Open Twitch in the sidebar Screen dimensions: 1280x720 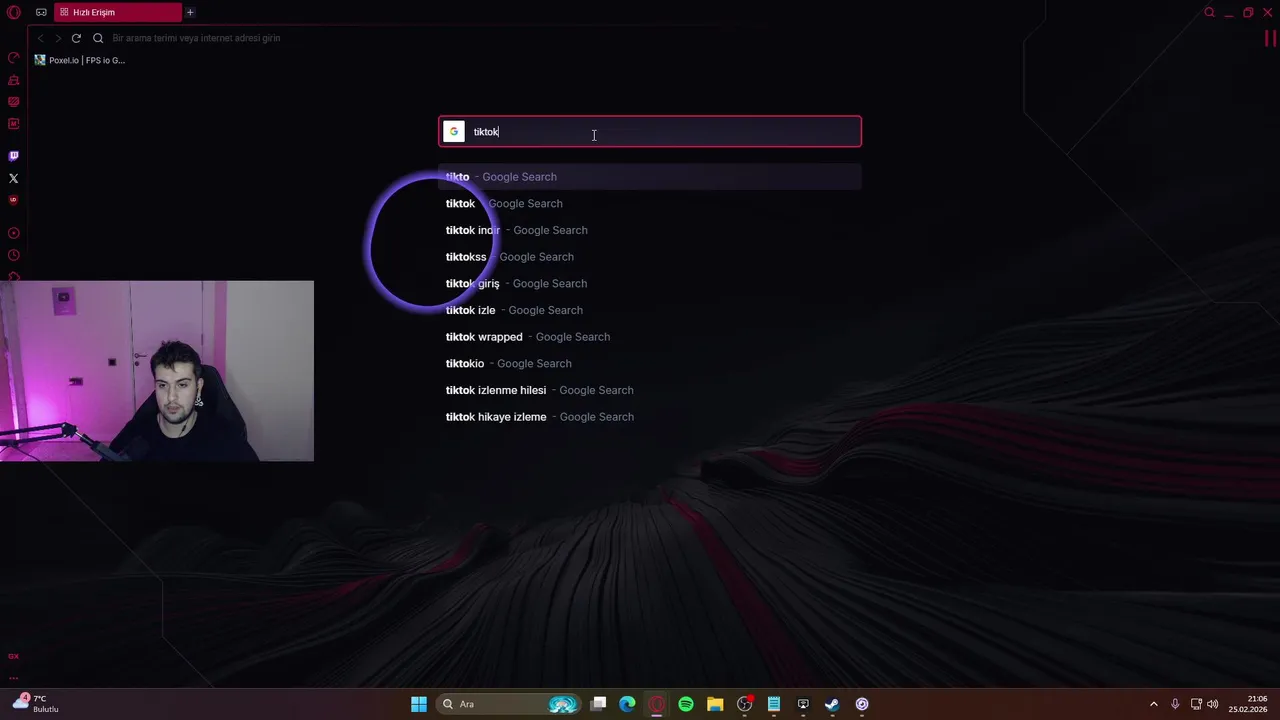coord(13,156)
